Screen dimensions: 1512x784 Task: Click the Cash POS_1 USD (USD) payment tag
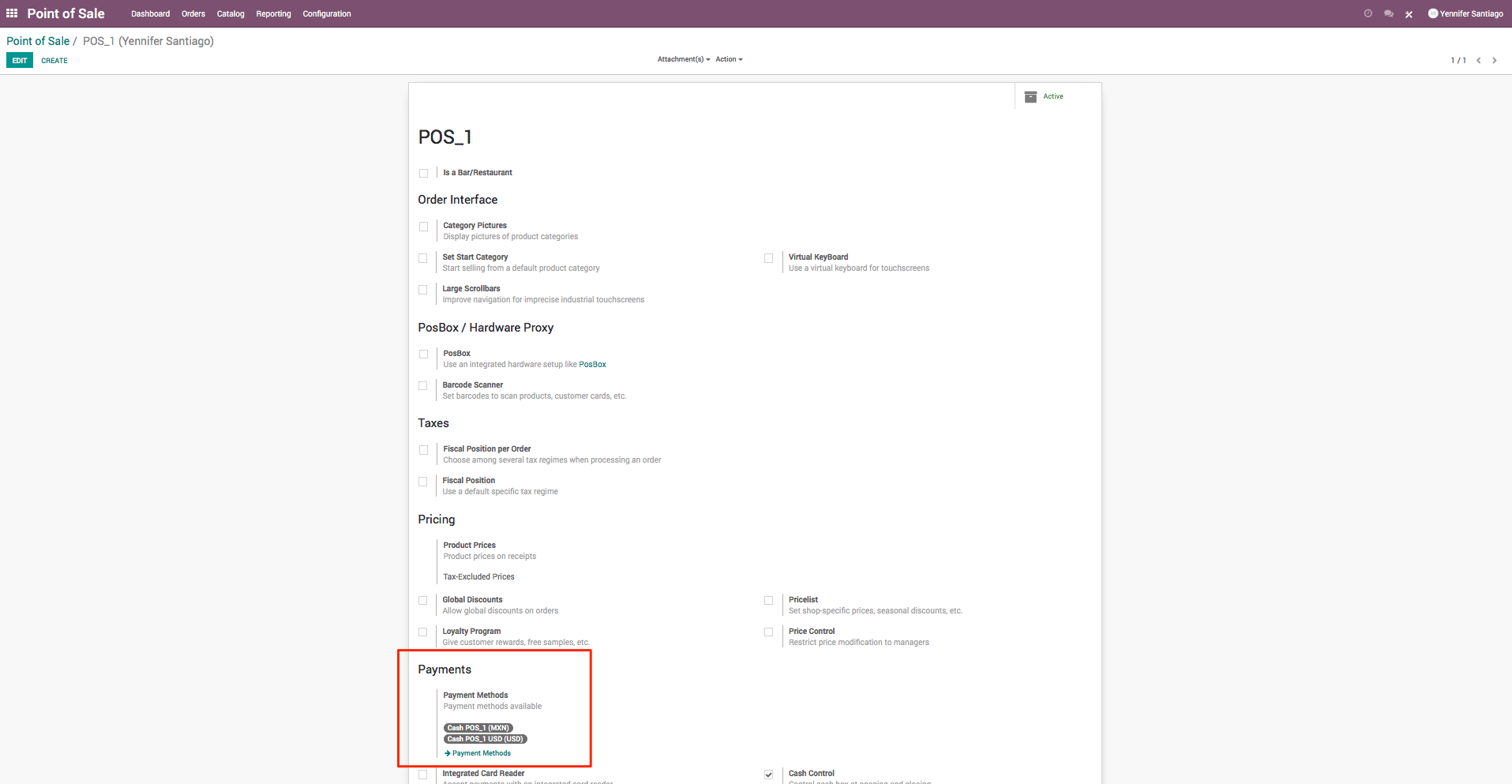click(485, 739)
